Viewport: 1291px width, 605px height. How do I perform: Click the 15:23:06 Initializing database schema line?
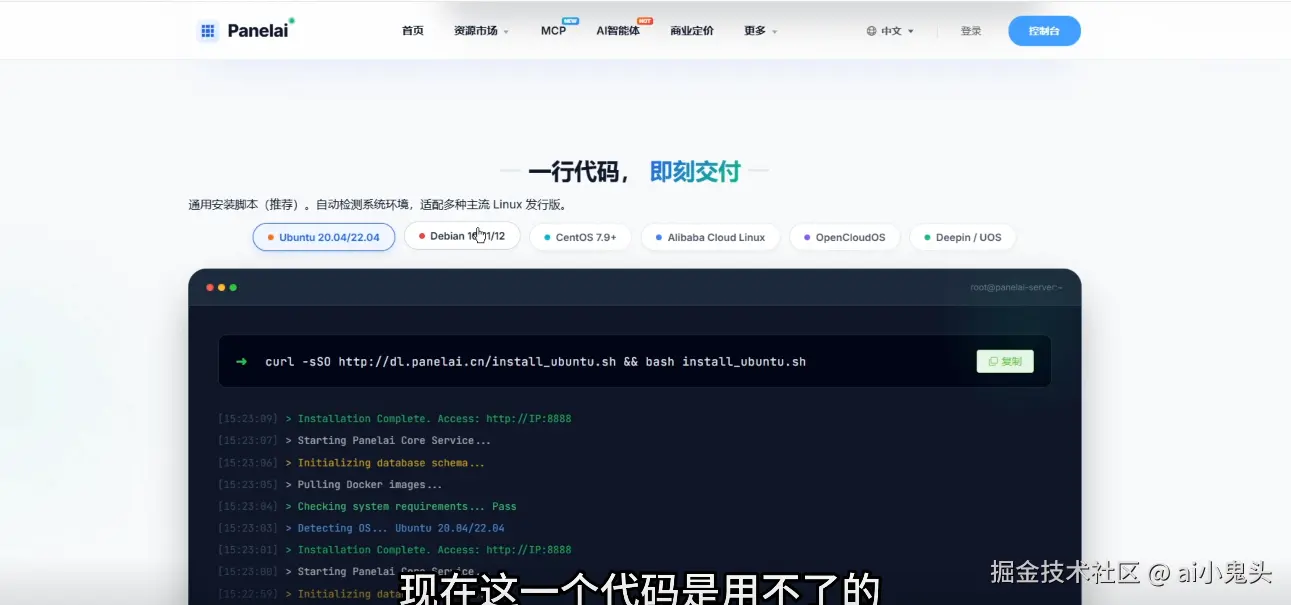[x=351, y=463]
